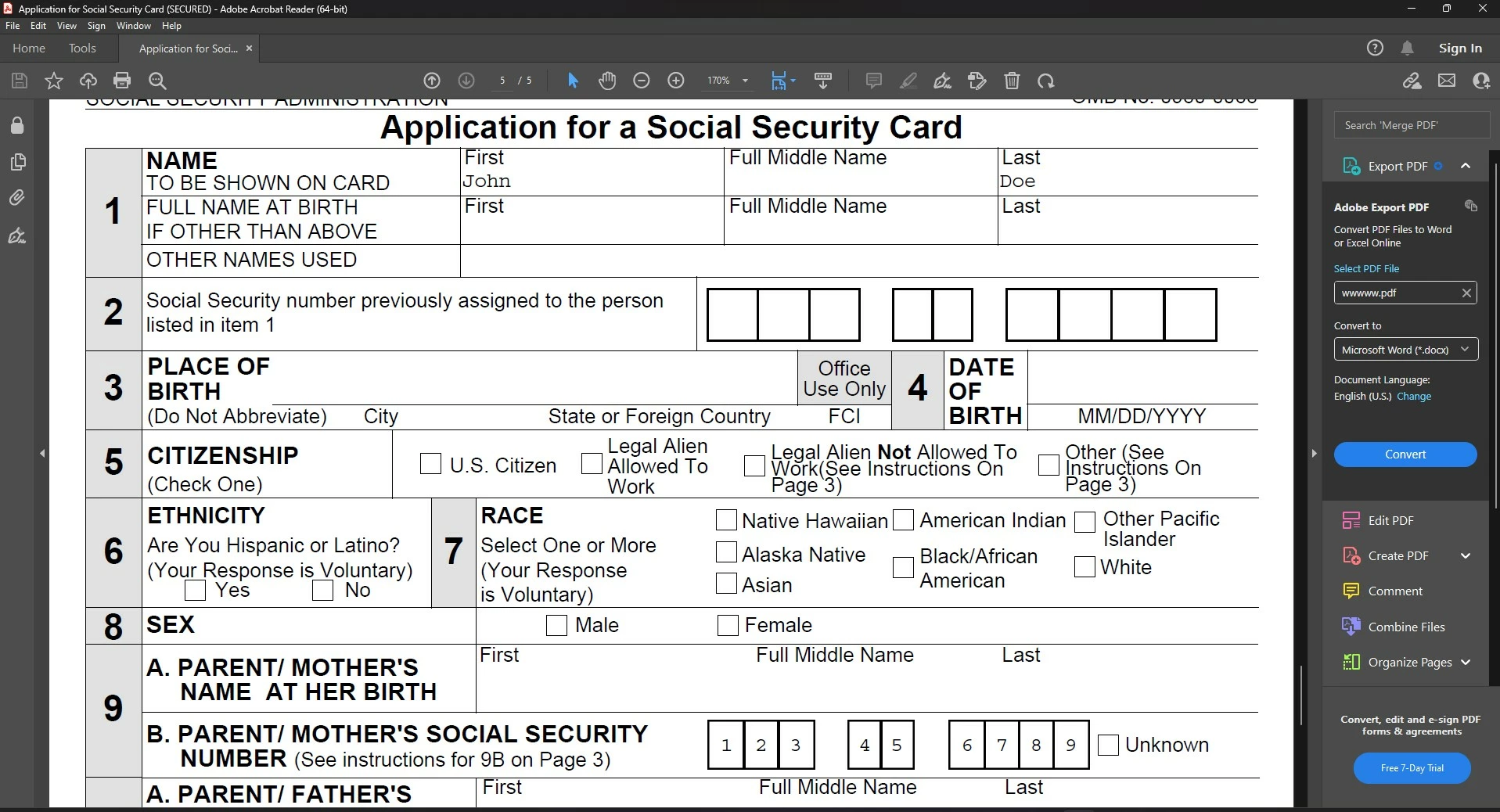Click the Search 'Merge PDF' field

tap(1411, 125)
